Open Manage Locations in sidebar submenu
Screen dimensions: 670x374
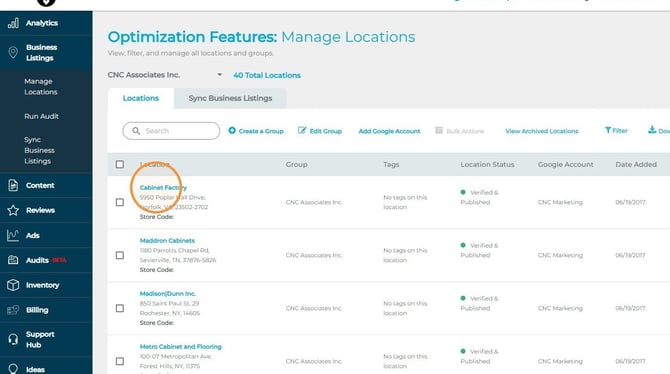41,86
